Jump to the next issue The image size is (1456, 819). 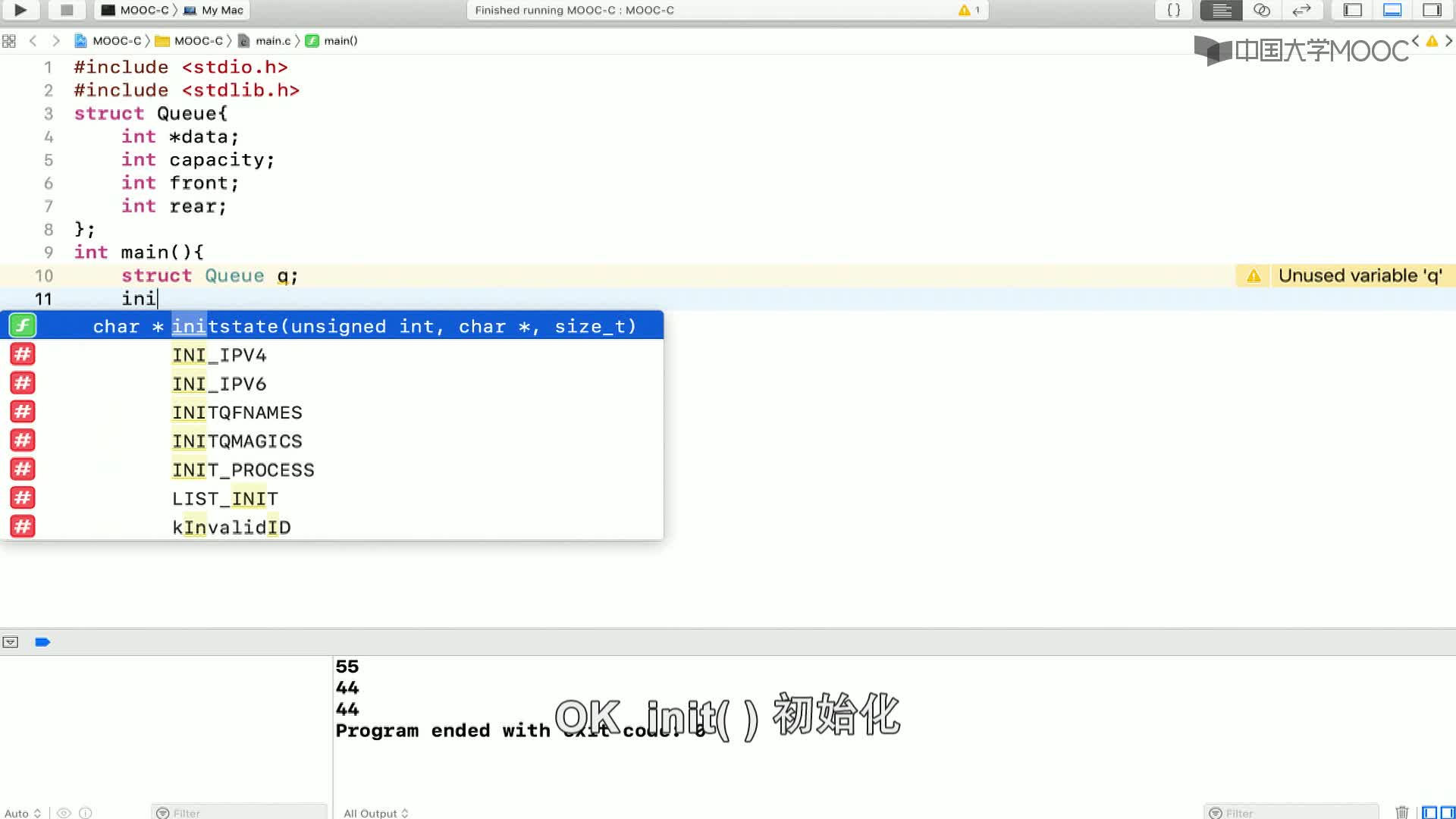pyautogui.click(x=1448, y=41)
